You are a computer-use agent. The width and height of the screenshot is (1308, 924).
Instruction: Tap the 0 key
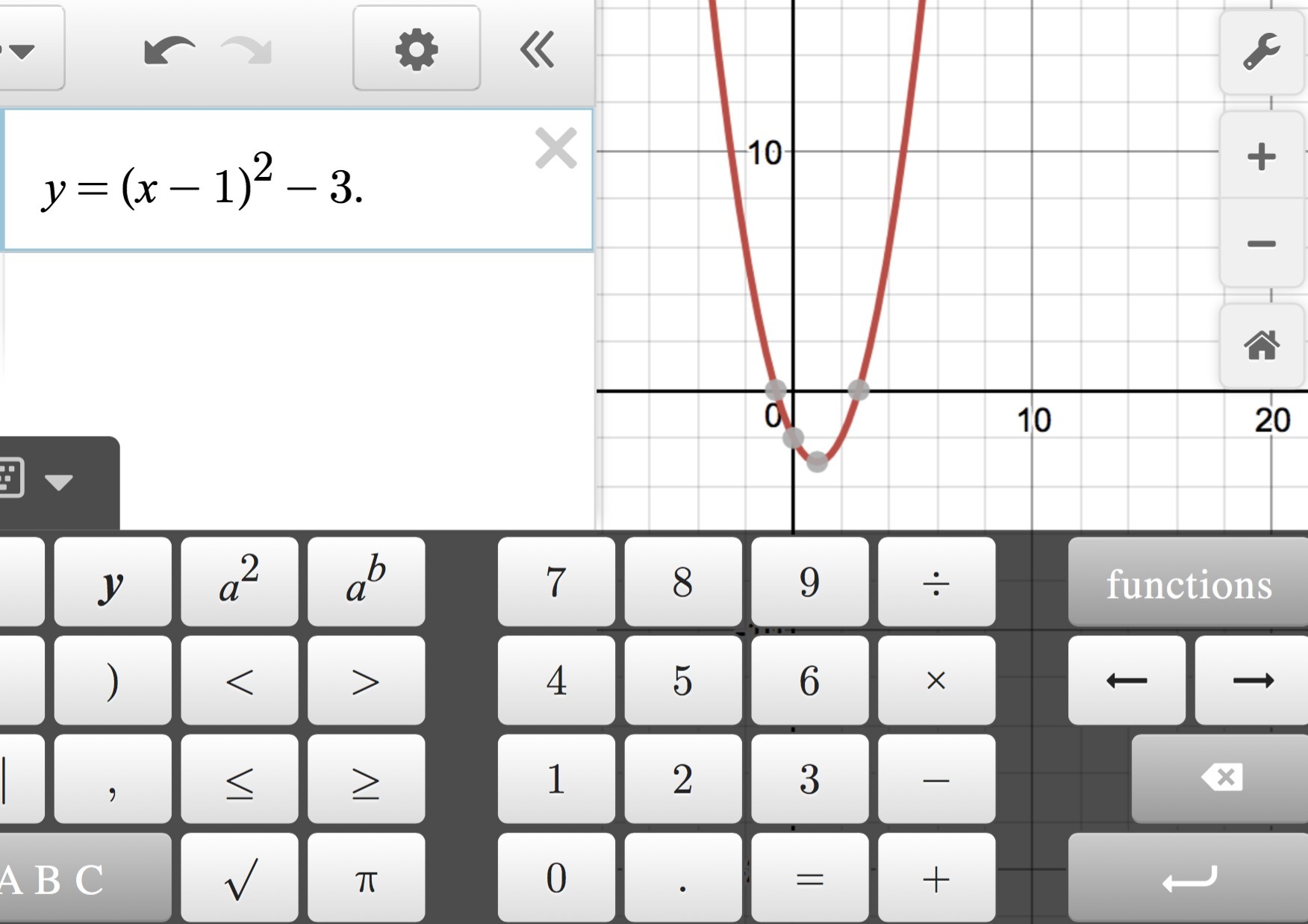[x=556, y=878]
